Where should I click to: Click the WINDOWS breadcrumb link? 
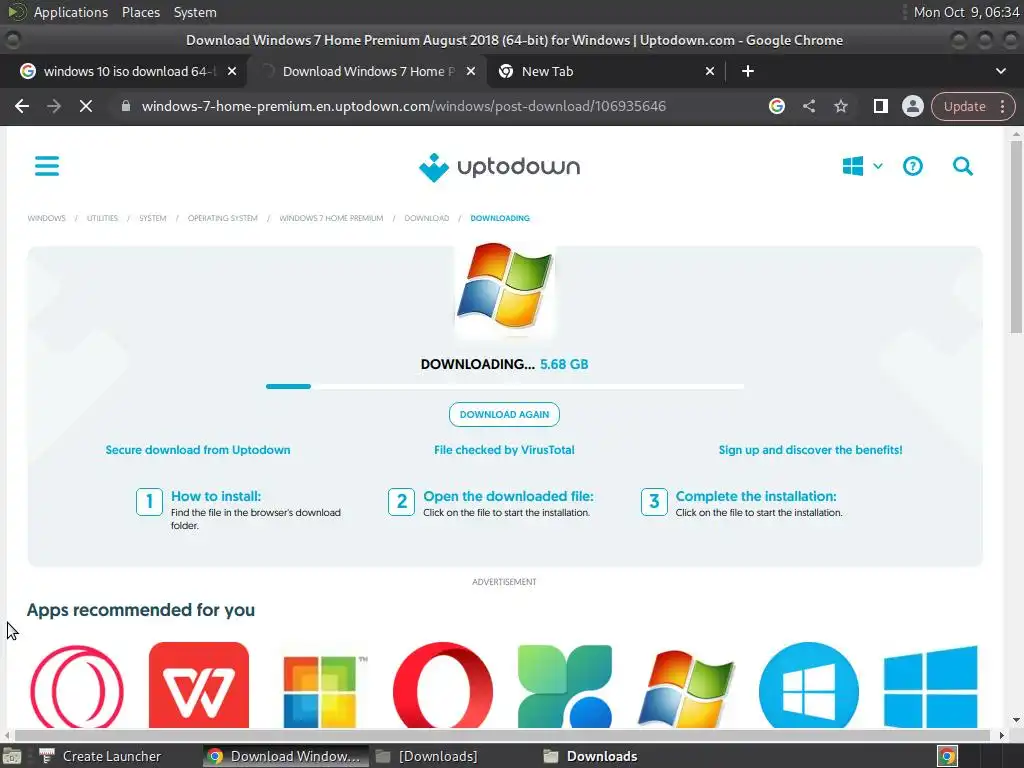point(46,218)
